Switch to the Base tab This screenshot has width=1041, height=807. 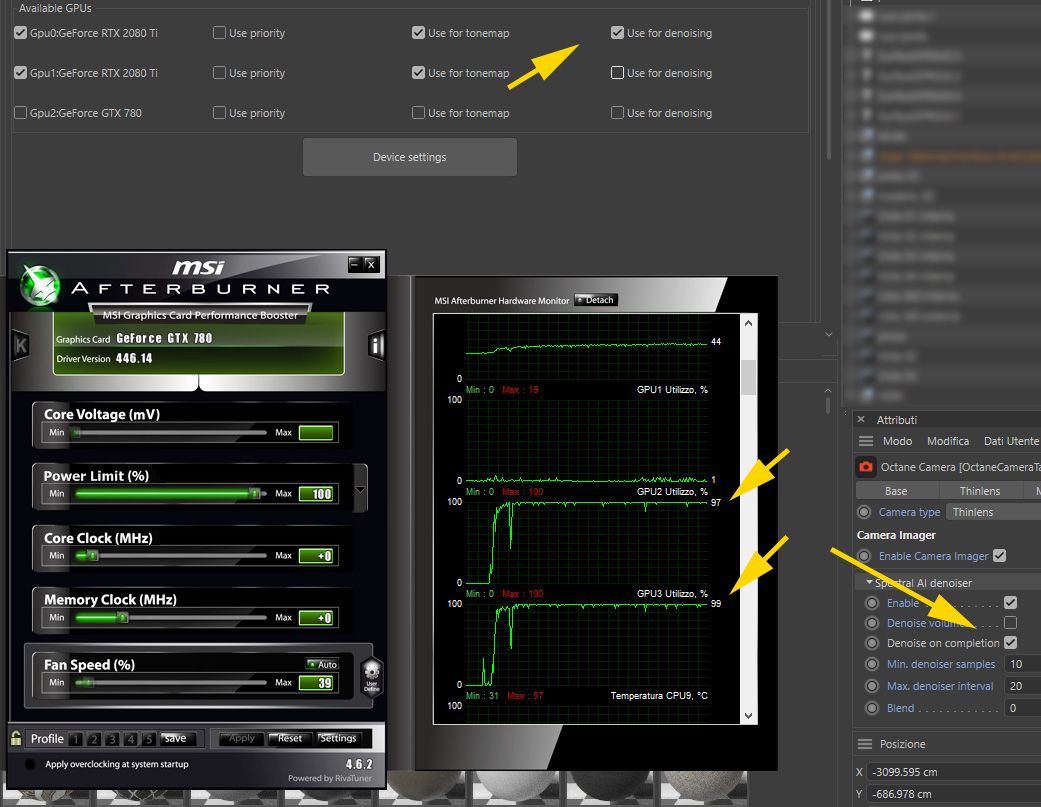897,490
